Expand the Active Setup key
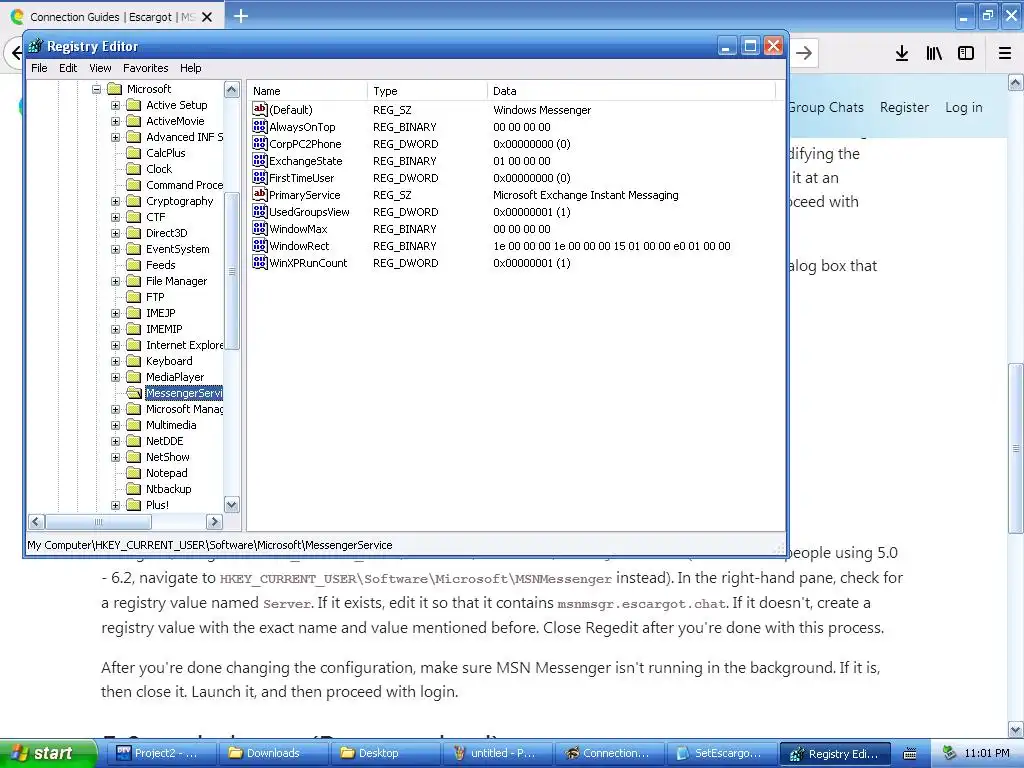The image size is (1024, 768). point(116,105)
